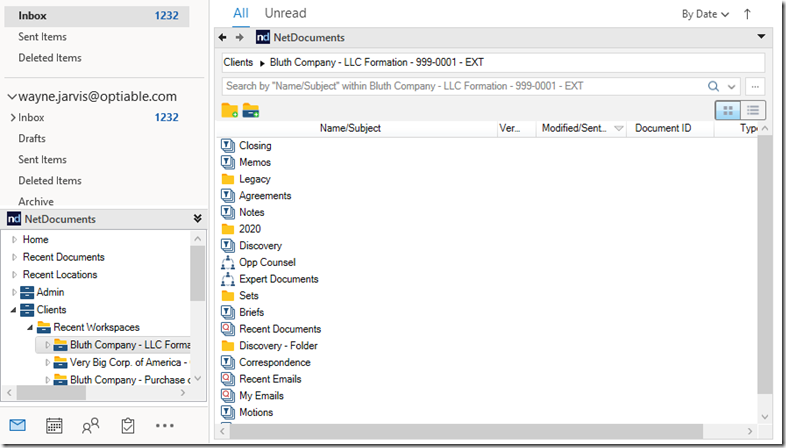
Task: Click the Document ID column header
Action: coord(663,128)
